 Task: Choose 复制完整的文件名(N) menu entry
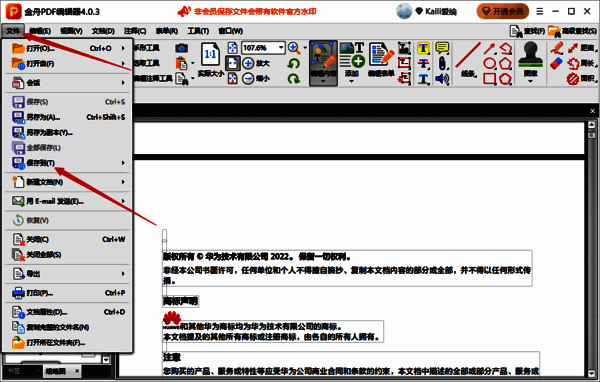(x=68, y=327)
